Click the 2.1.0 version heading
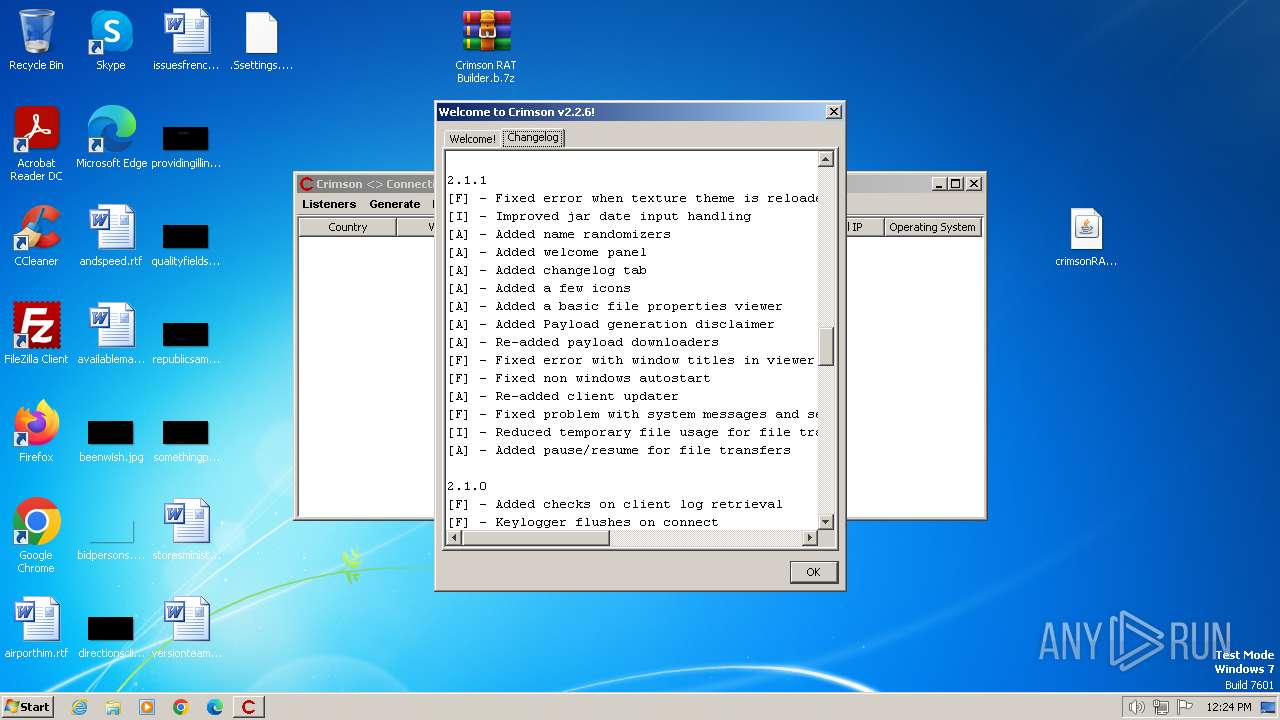This screenshot has height=720, width=1280. tap(467, 486)
